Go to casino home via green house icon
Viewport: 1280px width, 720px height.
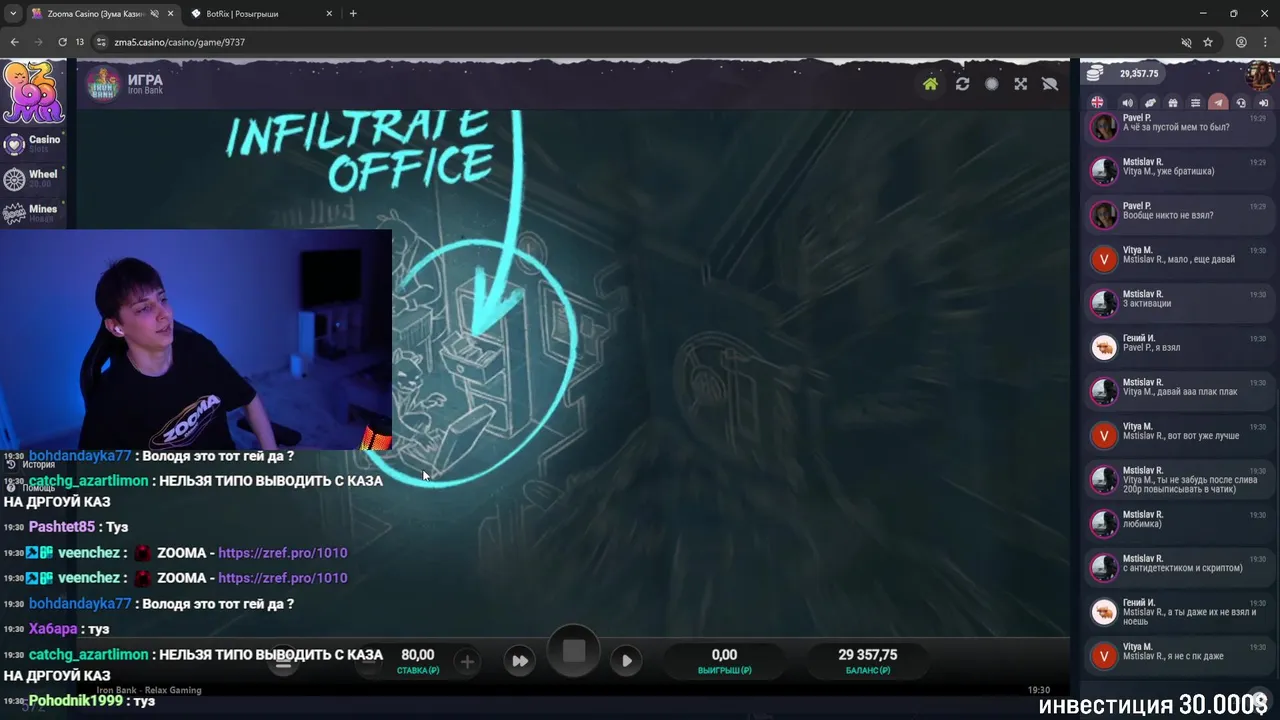(x=930, y=84)
